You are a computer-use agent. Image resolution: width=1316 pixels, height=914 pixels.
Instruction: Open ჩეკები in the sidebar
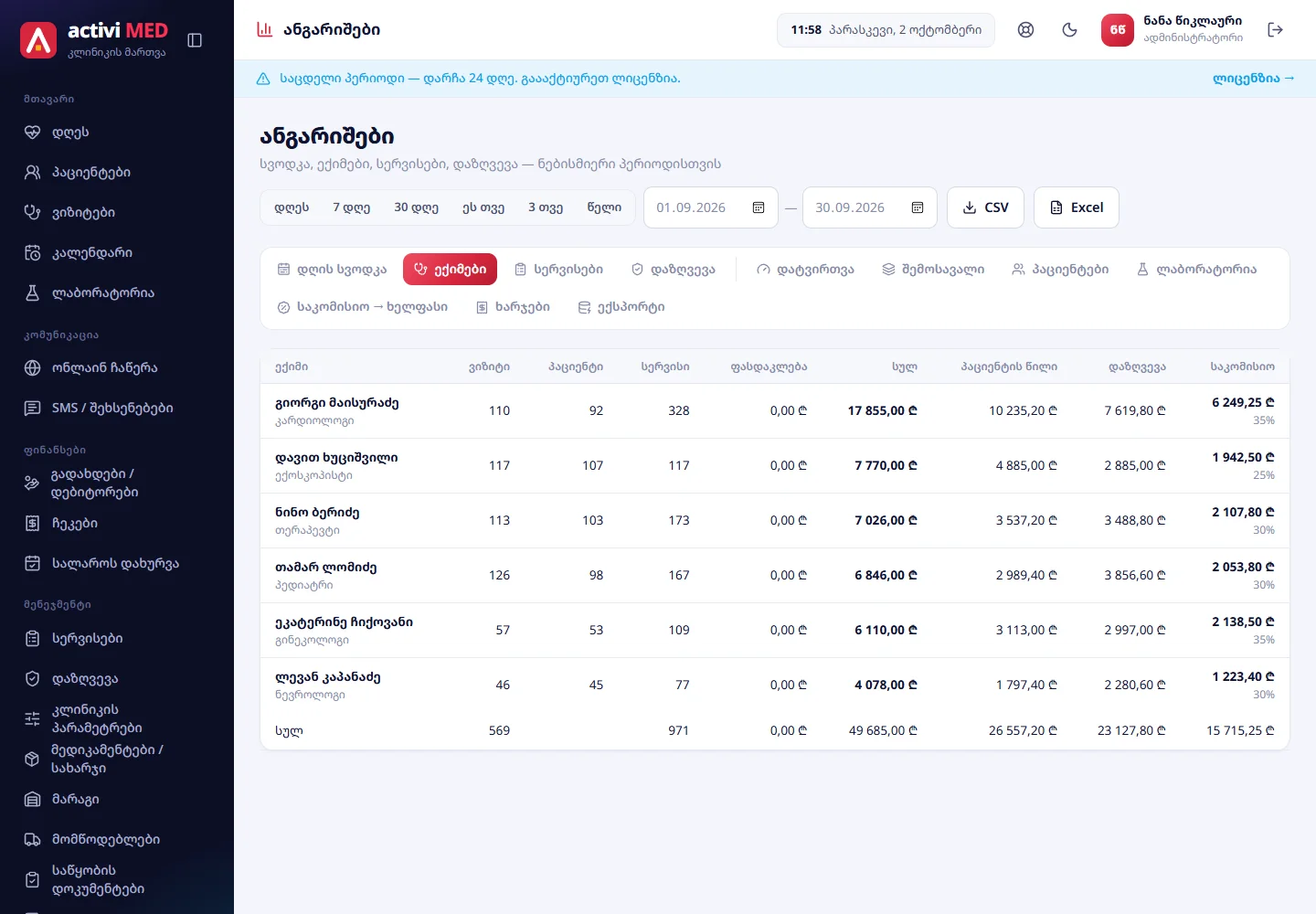pyautogui.click(x=117, y=524)
